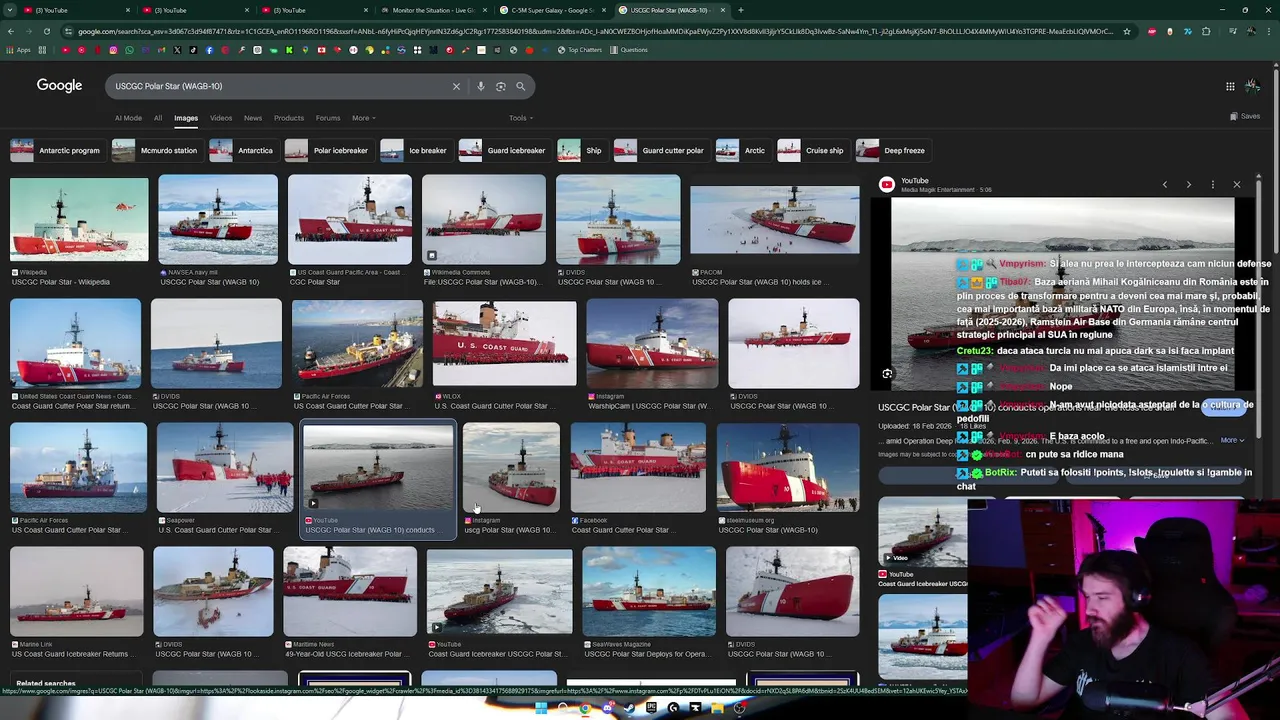Filter by the Cruise ship chip

[x=812, y=150]
